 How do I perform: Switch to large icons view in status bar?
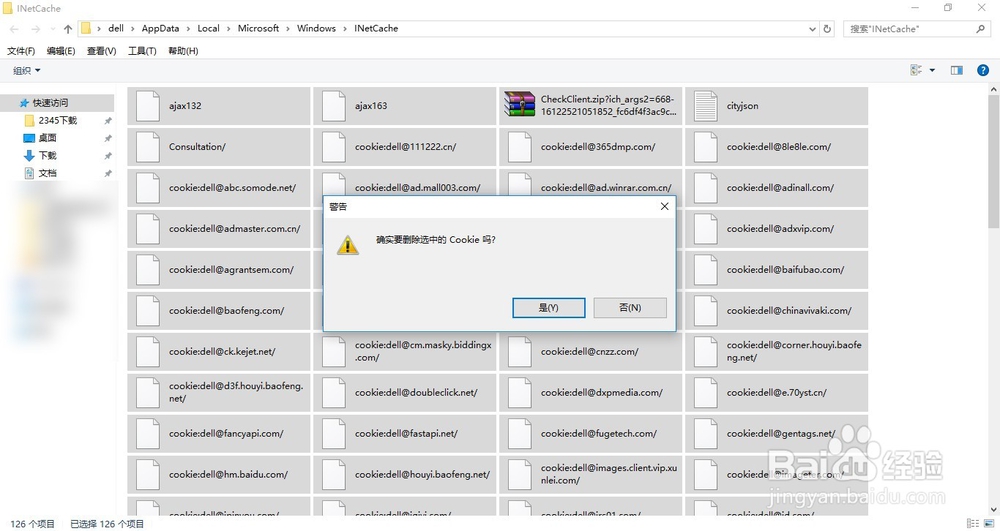989,523
